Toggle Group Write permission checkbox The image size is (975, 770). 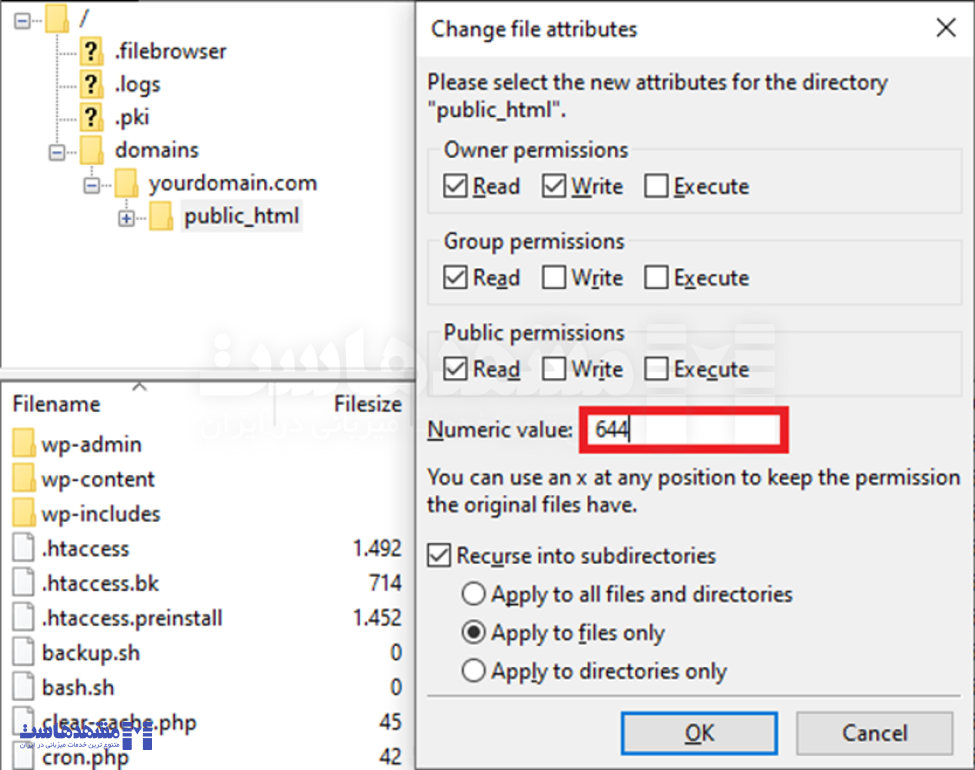pos(554,278)
